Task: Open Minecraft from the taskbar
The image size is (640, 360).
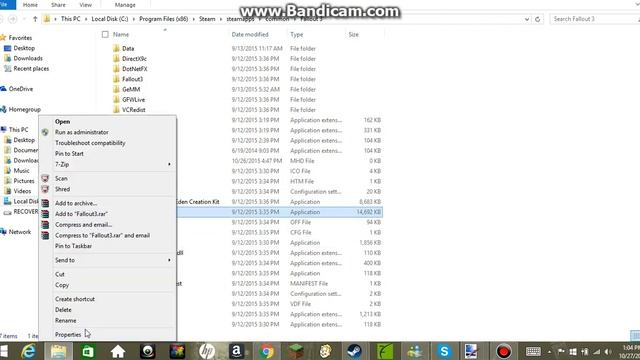Action: (x=296, y=351)
